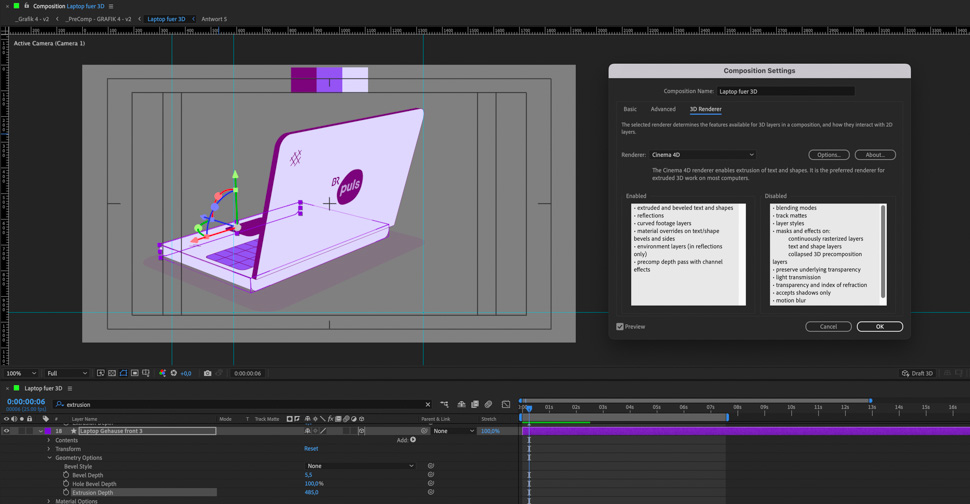Click the color management icon in viewer bar

click(162, 373)
